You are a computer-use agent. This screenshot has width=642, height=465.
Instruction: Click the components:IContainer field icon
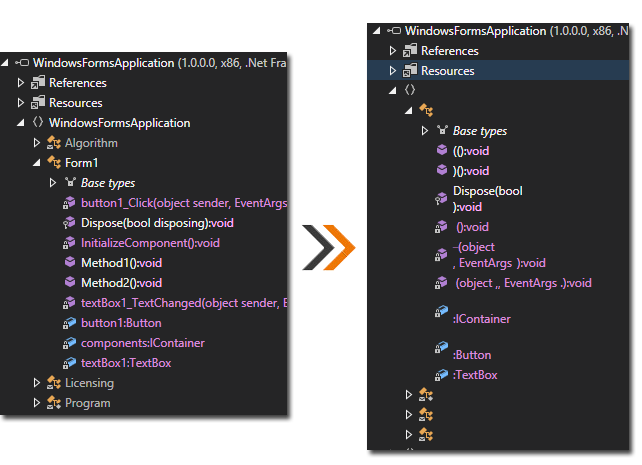tap(69, 343)
